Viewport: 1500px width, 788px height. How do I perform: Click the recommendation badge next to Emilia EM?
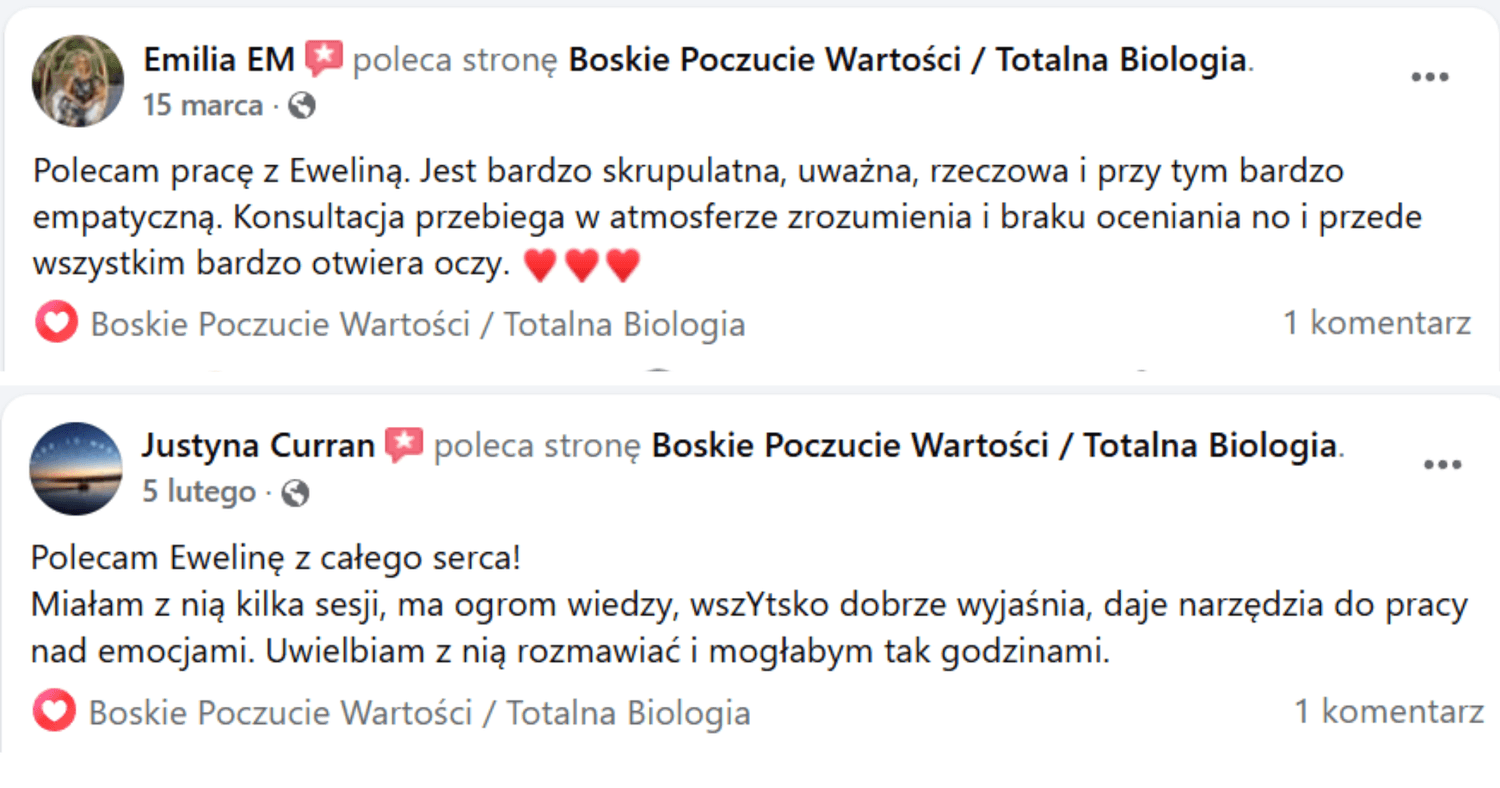[323, 60]
